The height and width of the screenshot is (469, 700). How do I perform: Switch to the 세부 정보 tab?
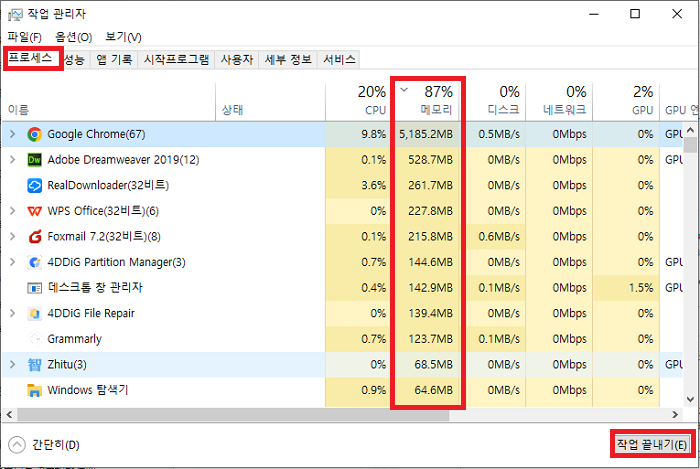(x=288, y=59)
